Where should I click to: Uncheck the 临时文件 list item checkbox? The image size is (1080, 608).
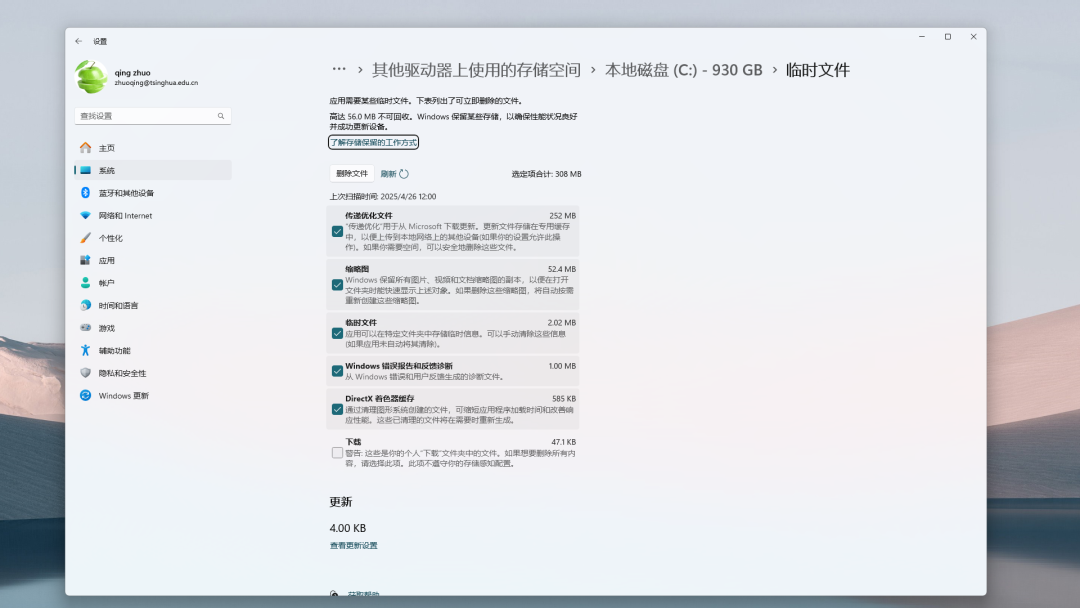click(338, 334)
